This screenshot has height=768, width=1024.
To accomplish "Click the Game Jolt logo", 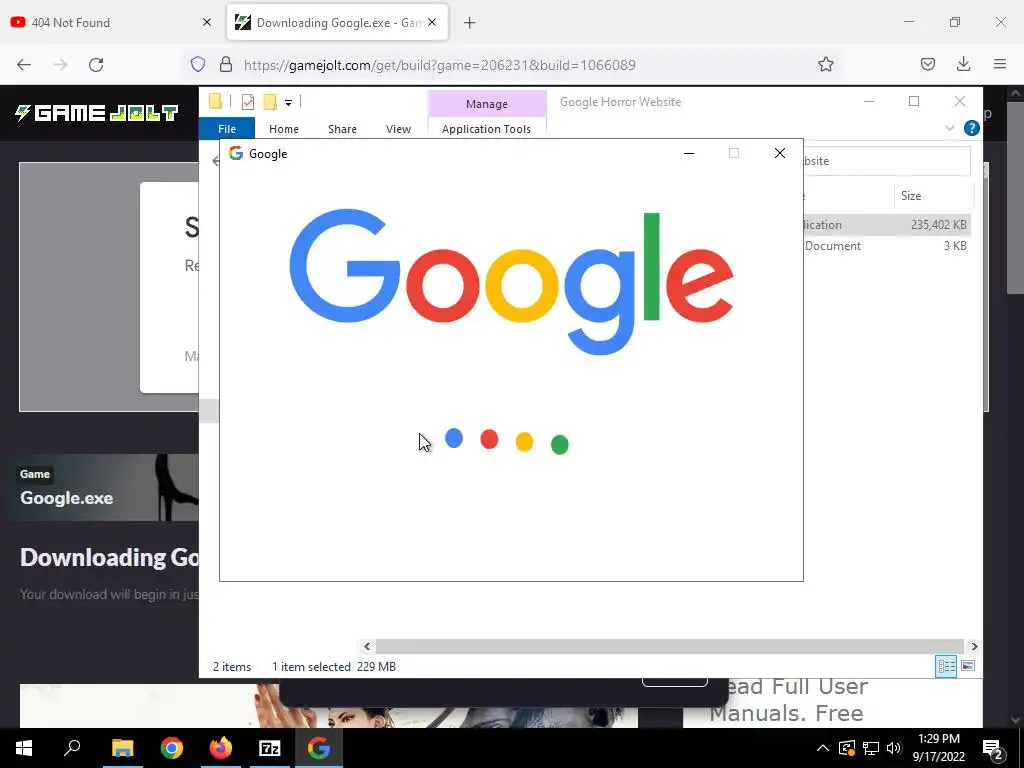I will pyautogui.click(x=97, y=113).
